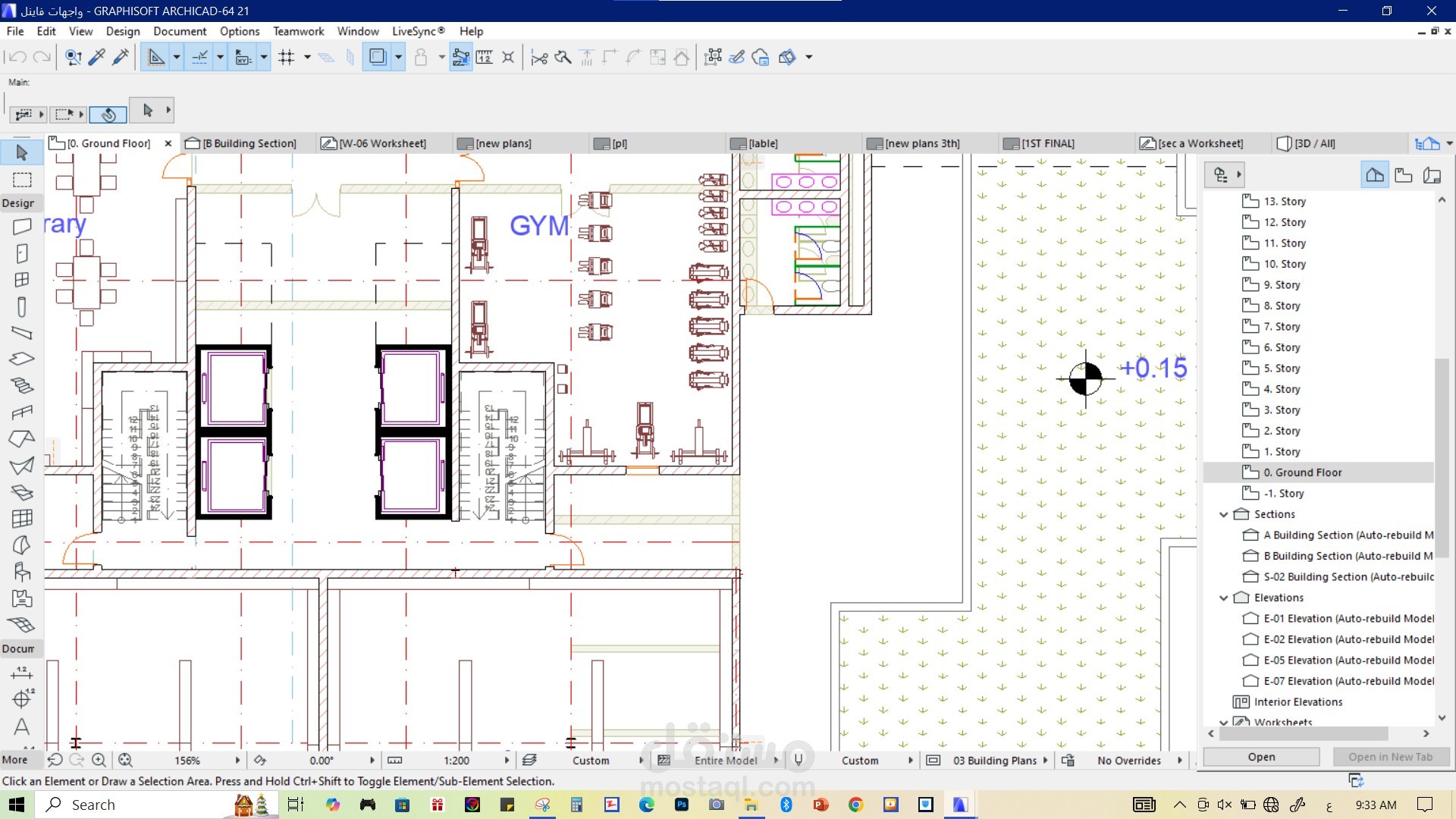The width and height of the screenshot is (1456, 819).
Task: Switch to the B Building Section tab
Action: 241,143
